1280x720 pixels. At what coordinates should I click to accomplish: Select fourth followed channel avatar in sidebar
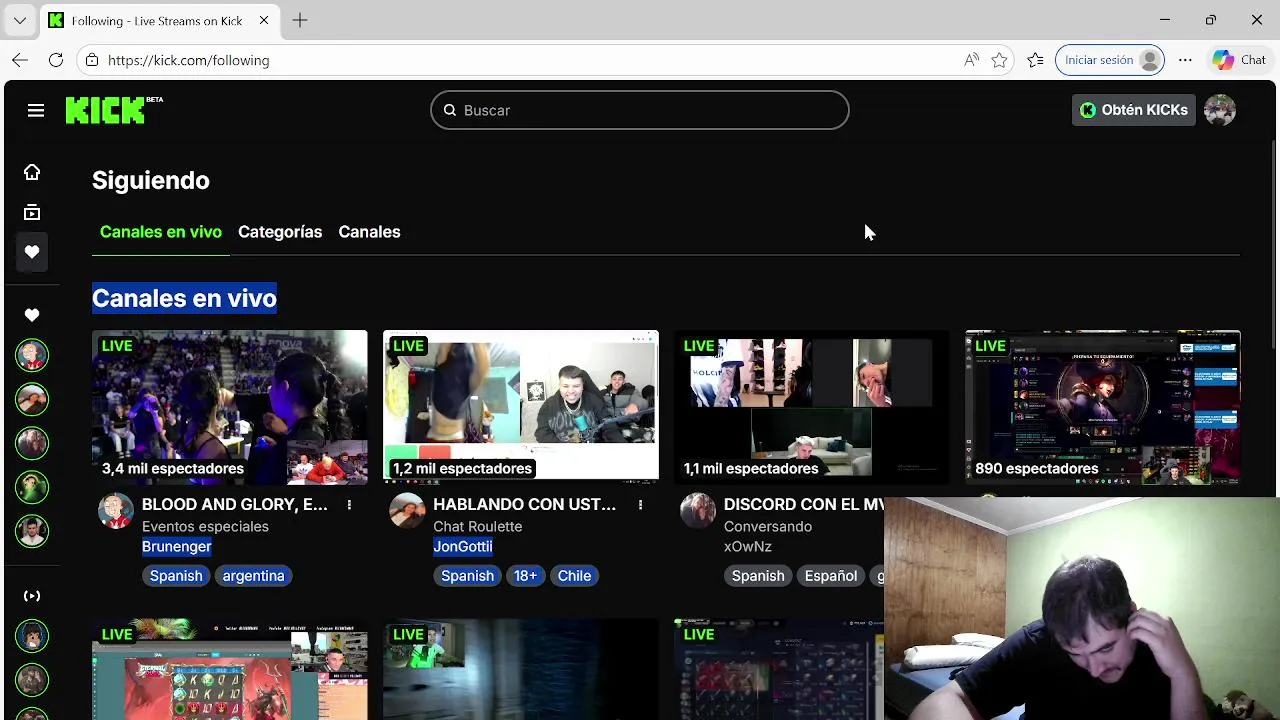[32, 487]
